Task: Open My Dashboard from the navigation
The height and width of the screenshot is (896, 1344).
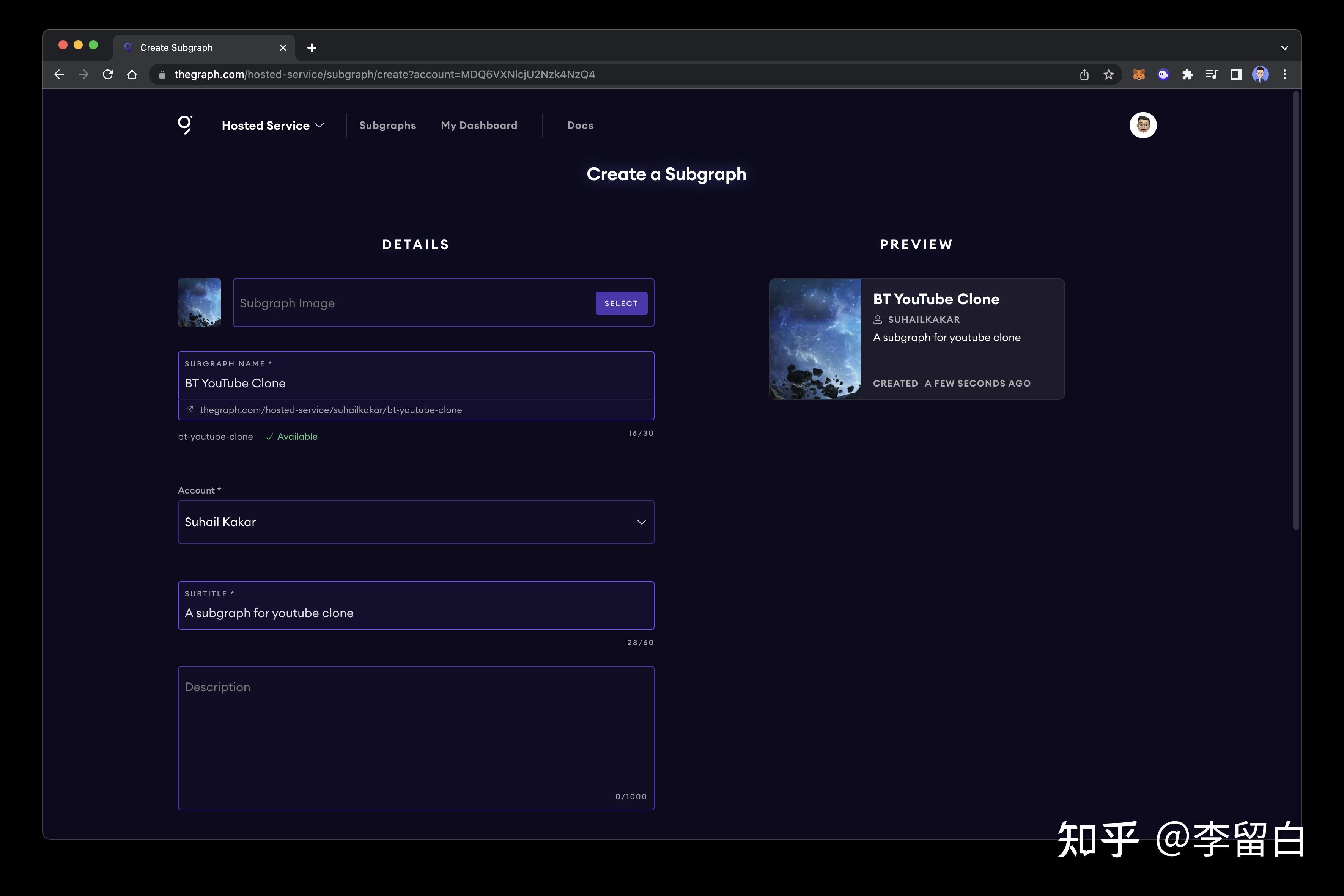Action: pyautogui.click(x=479, y=125)
